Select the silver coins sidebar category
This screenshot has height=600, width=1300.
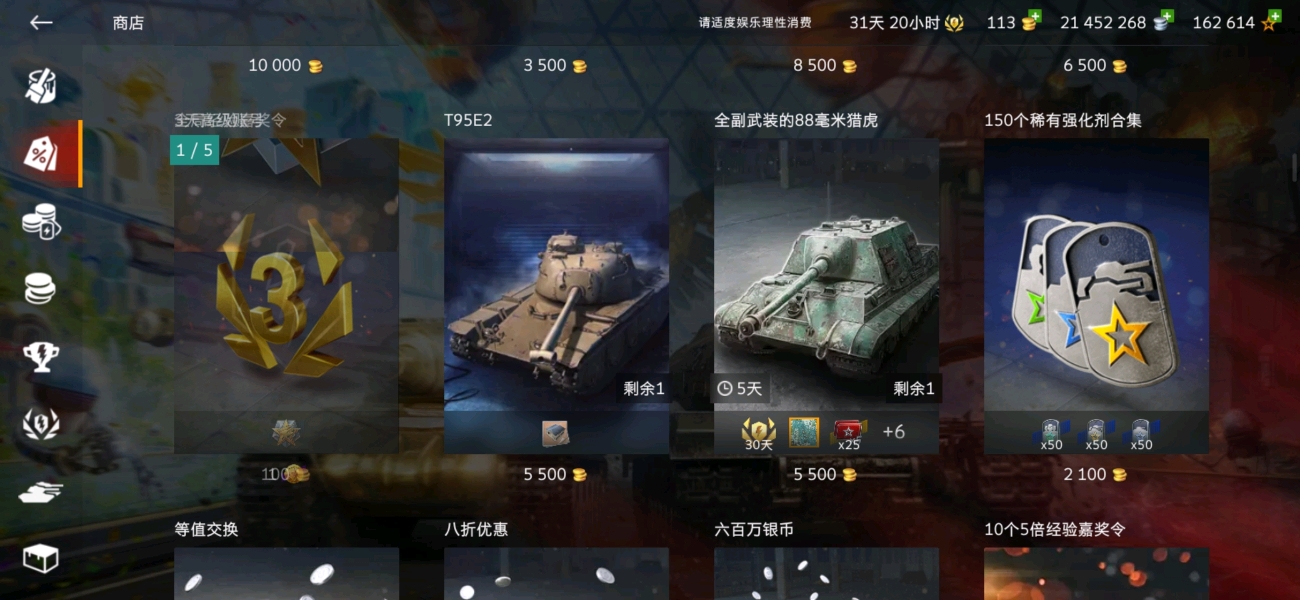coord(41,289)
